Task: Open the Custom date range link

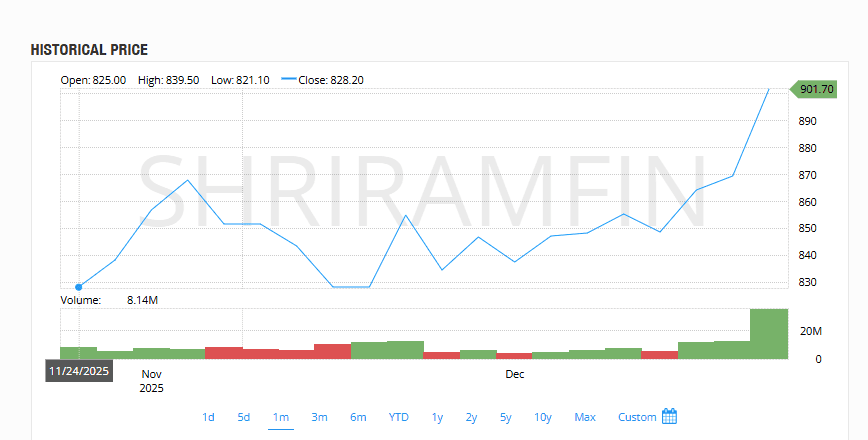Action: coord(637,417)
